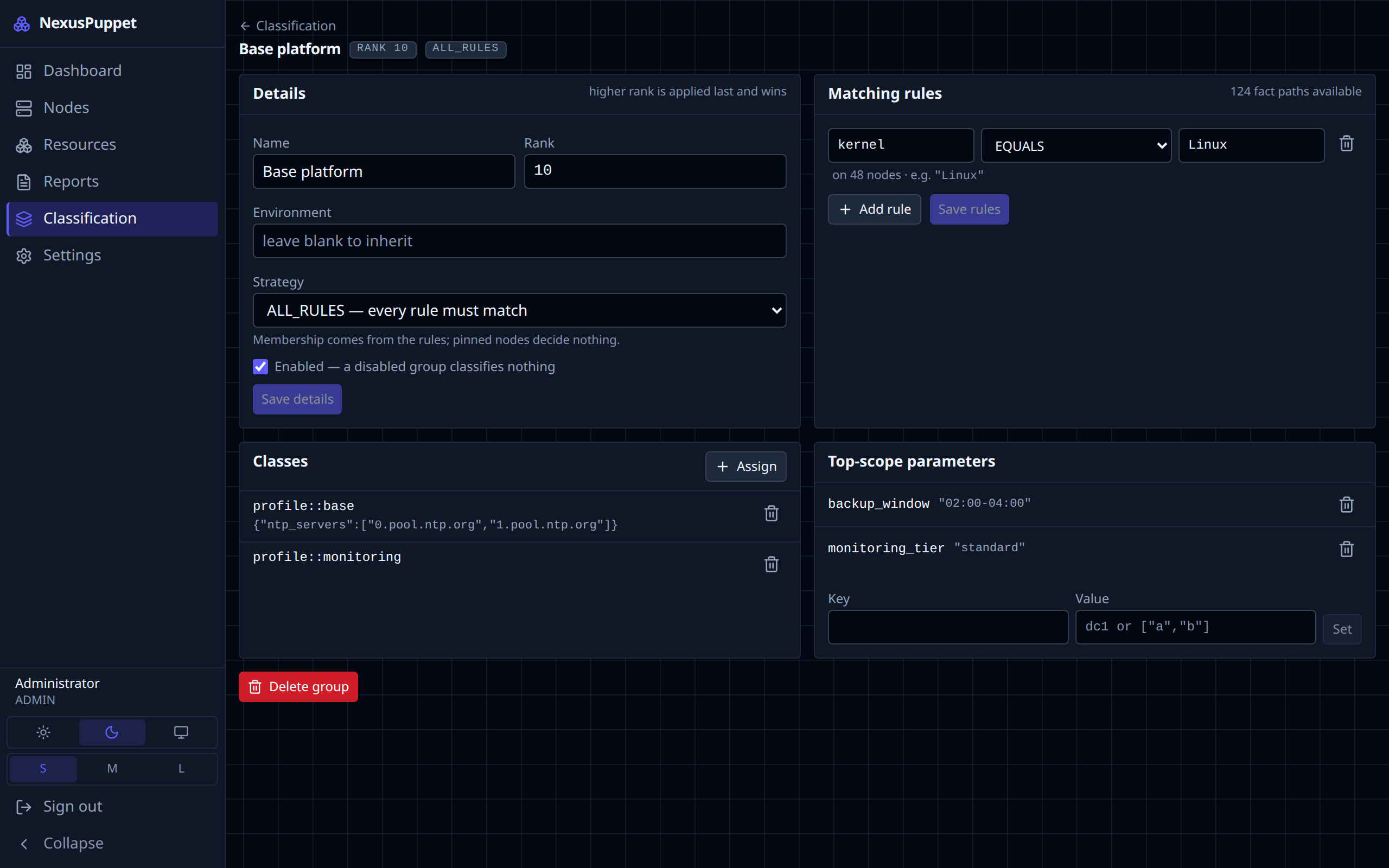Switch to light theme sun icon
The image size is (1389, 868).
[x=43, y=732]
